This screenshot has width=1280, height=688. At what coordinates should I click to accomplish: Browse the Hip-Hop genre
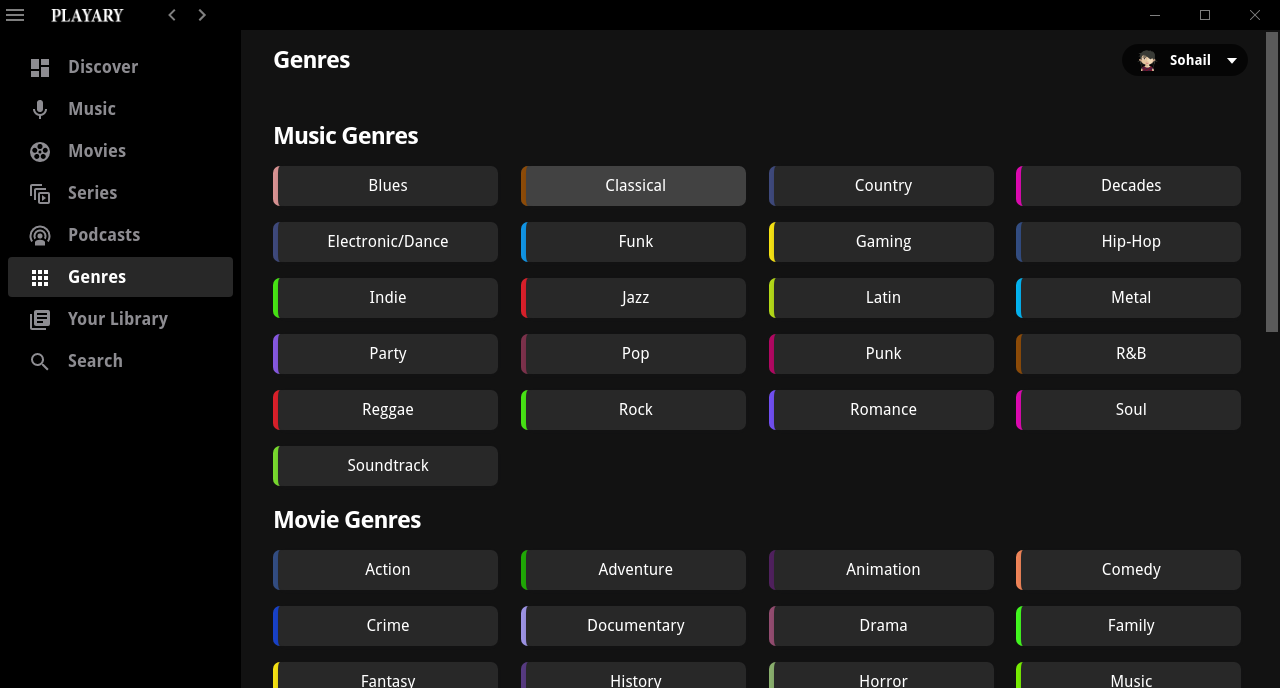point(1130,241)
